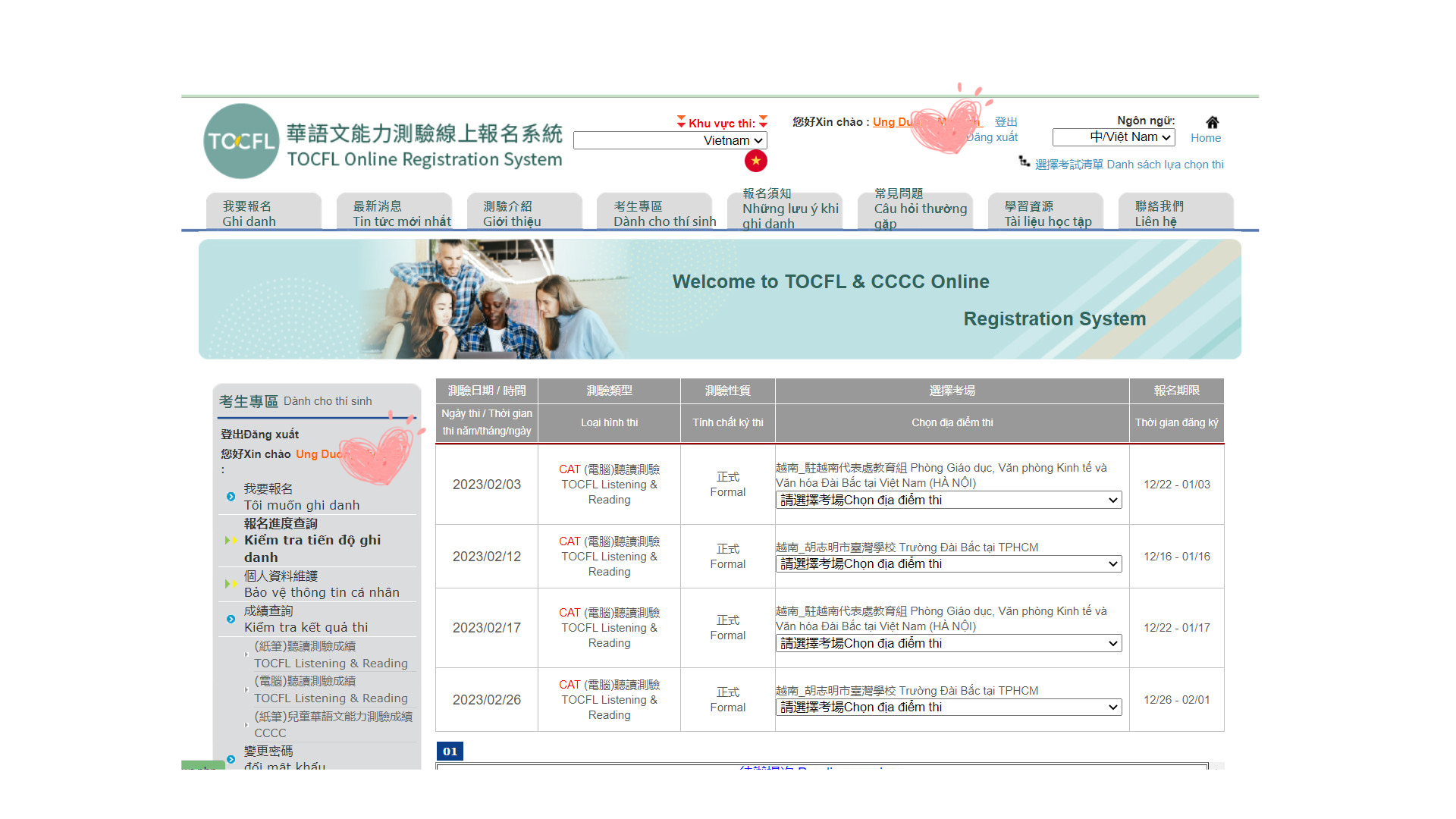Click the Vietnam flag icon

pos(755,161)
